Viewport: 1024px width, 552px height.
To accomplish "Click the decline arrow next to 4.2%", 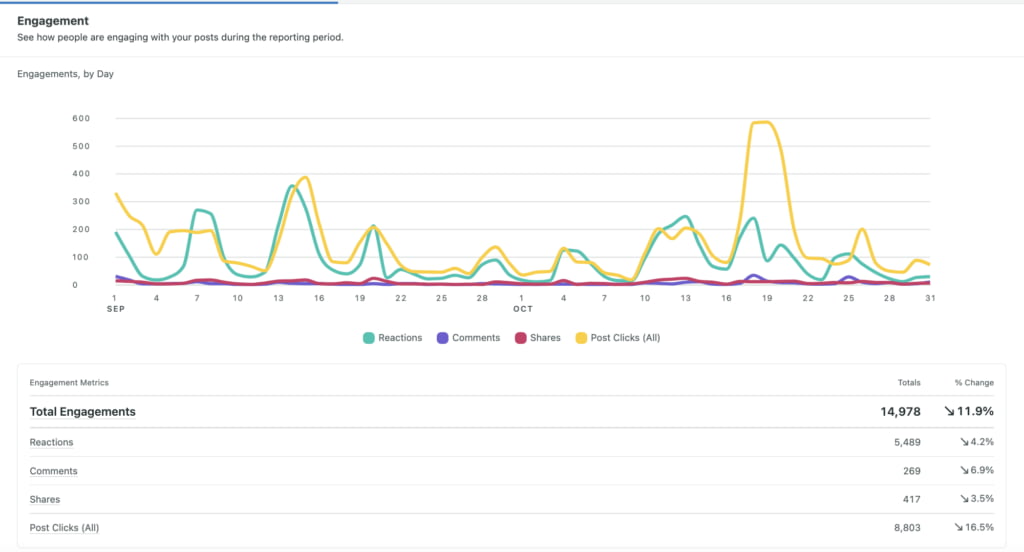I will coord(962,442).
